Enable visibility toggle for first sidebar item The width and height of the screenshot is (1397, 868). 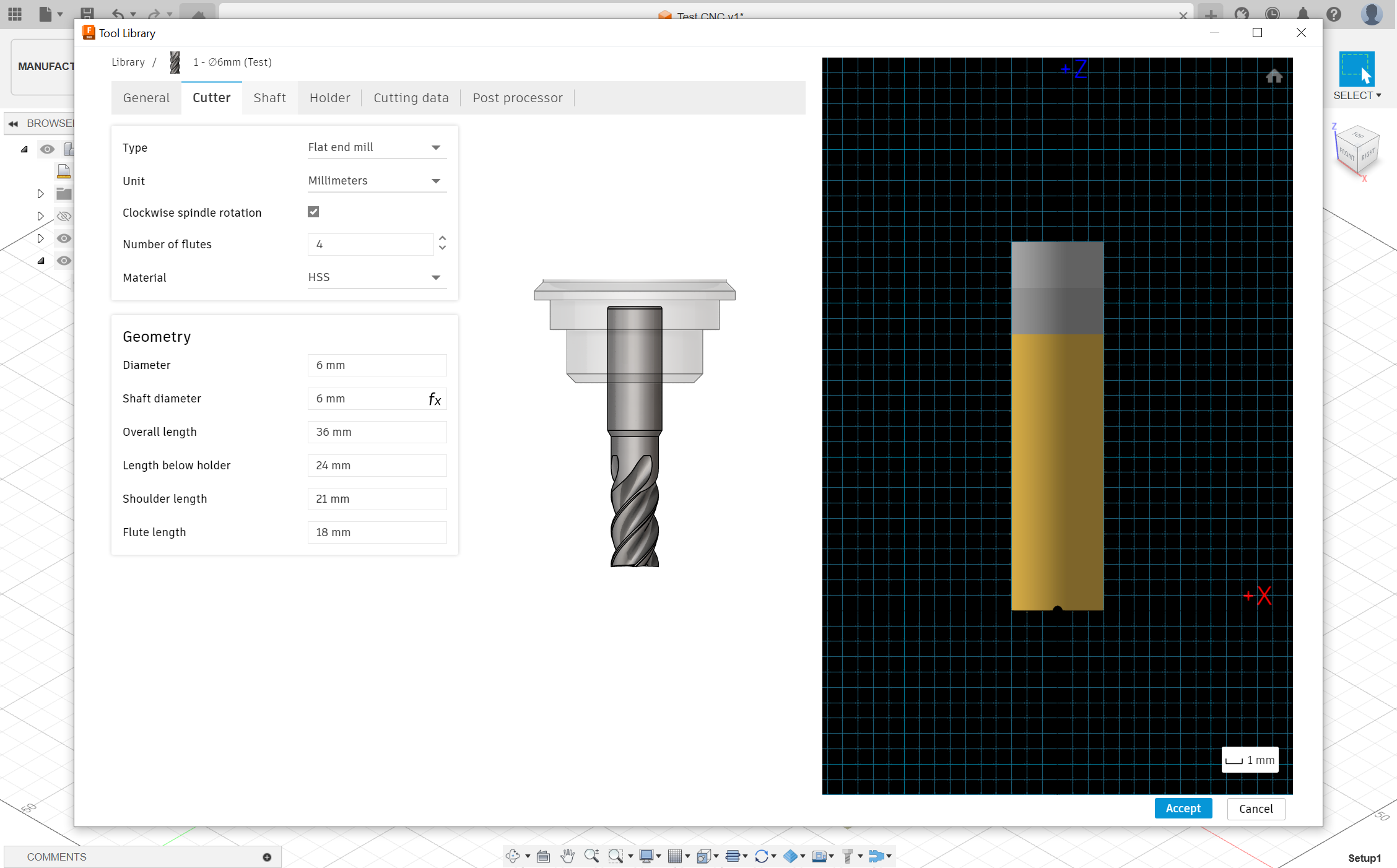[47, 148]
